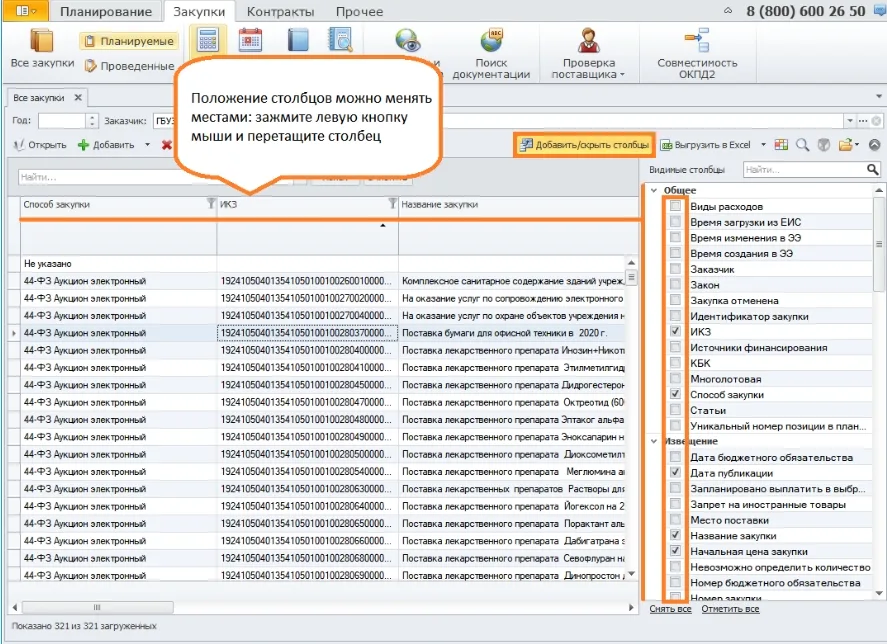Click the calculator icon in the ribbon
The height and width of the screenshot is (644, 887).
[x=208, y=40]
